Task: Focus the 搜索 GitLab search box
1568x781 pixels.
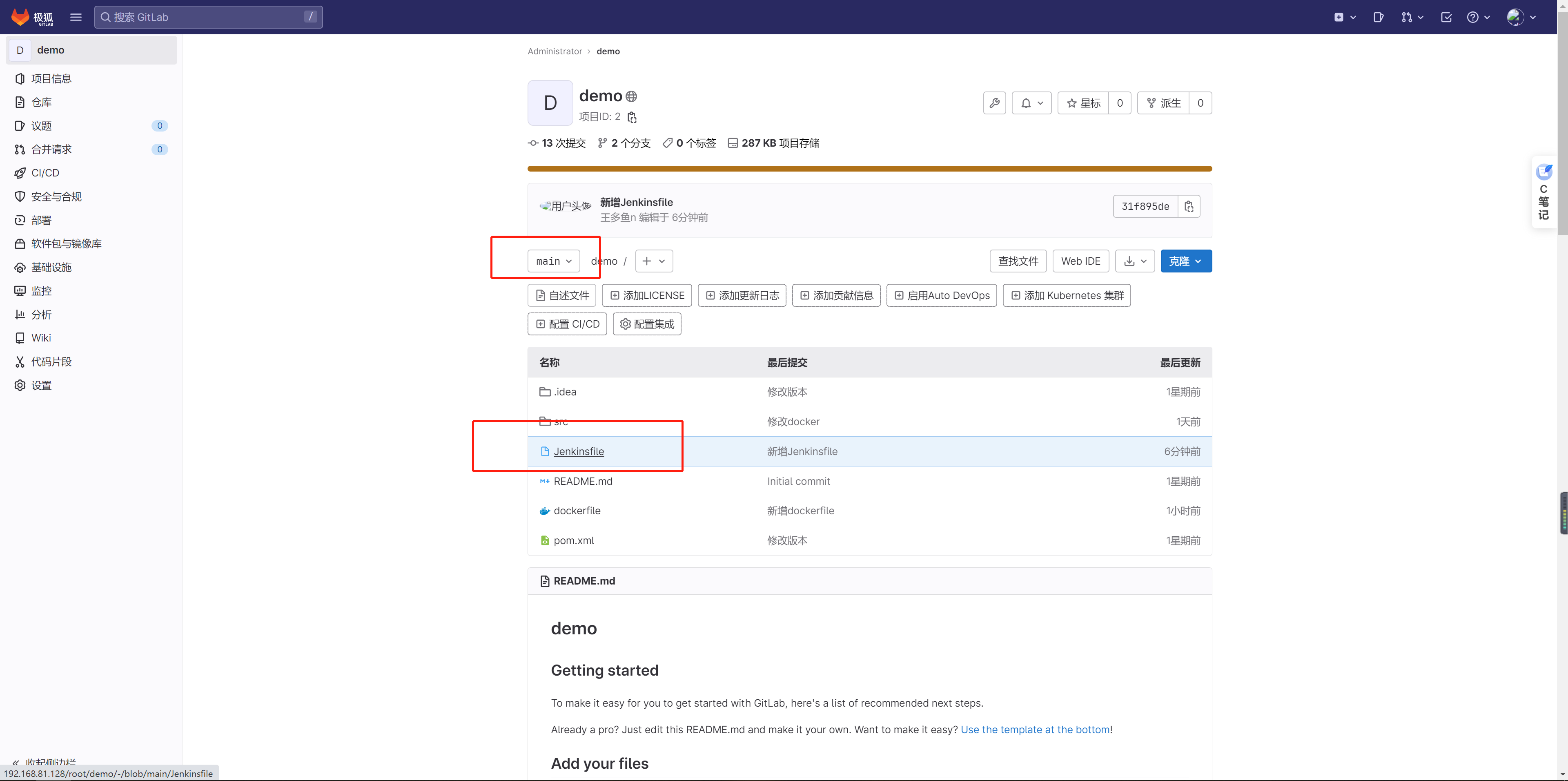Action: point(208,17)
